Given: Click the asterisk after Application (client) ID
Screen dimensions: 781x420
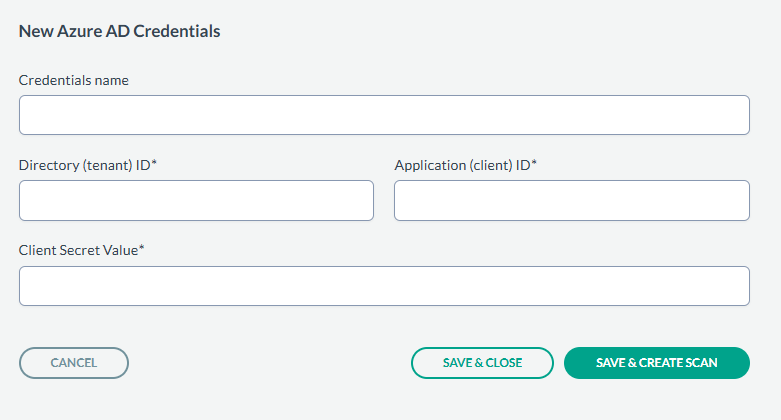Looking at the screenshot, I should coord(535,164).
